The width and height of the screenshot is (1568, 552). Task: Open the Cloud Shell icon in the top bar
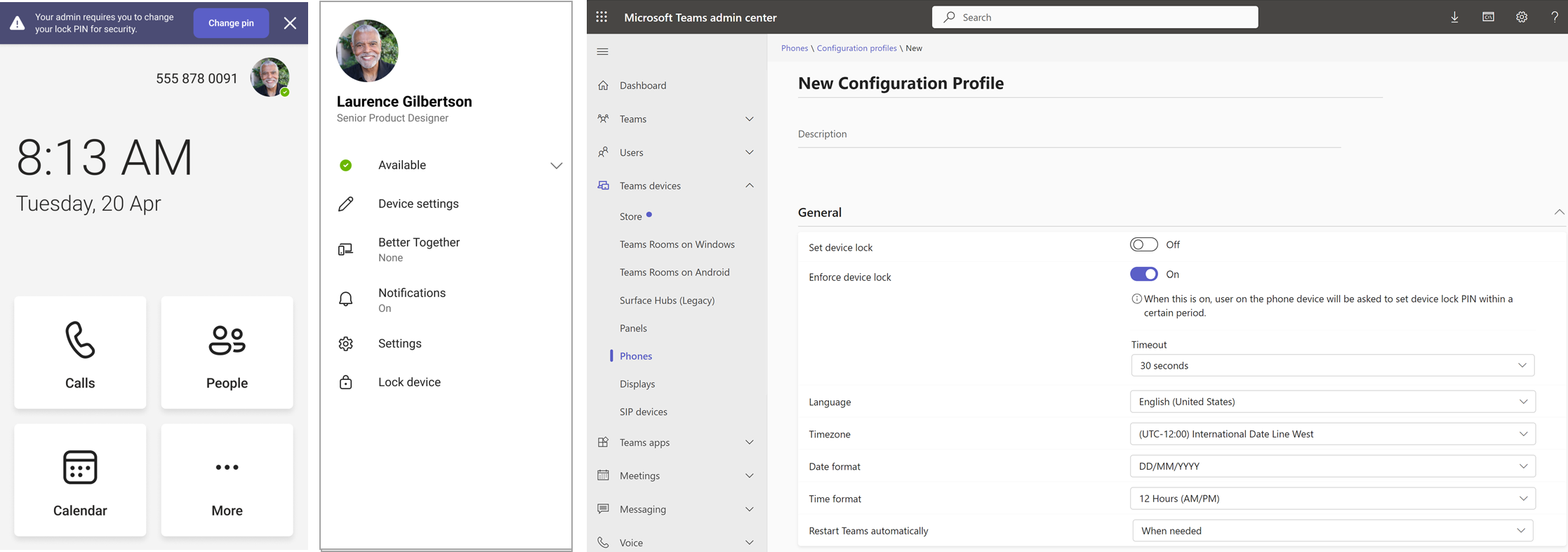pos(1488,17)
